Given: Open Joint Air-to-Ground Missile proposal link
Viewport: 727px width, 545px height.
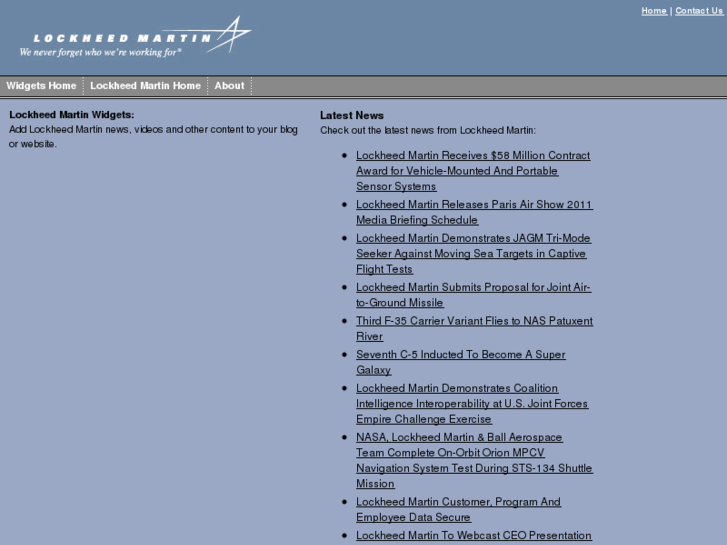Looking at the screenshot, I should [473, 295].
